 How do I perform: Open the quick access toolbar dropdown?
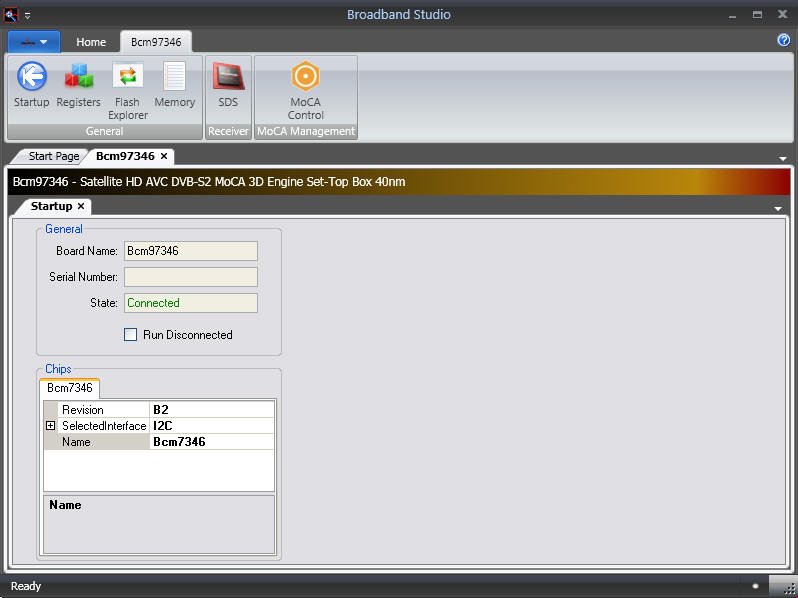(x=28, y=15)
